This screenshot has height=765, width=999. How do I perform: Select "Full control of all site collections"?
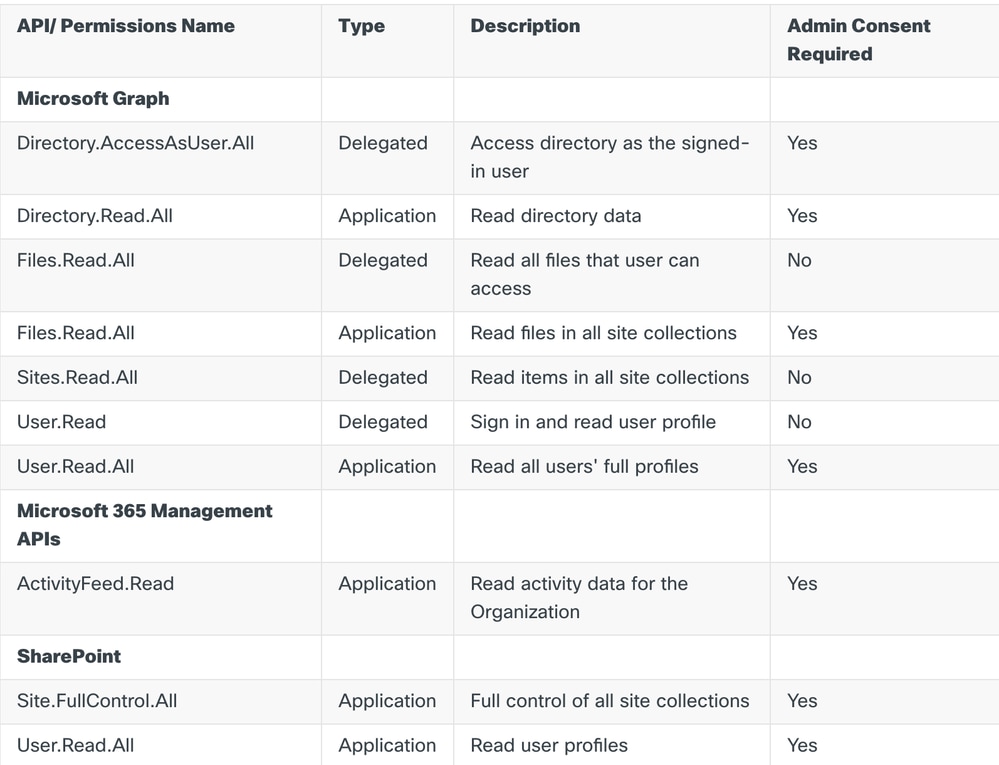(610, 701)
